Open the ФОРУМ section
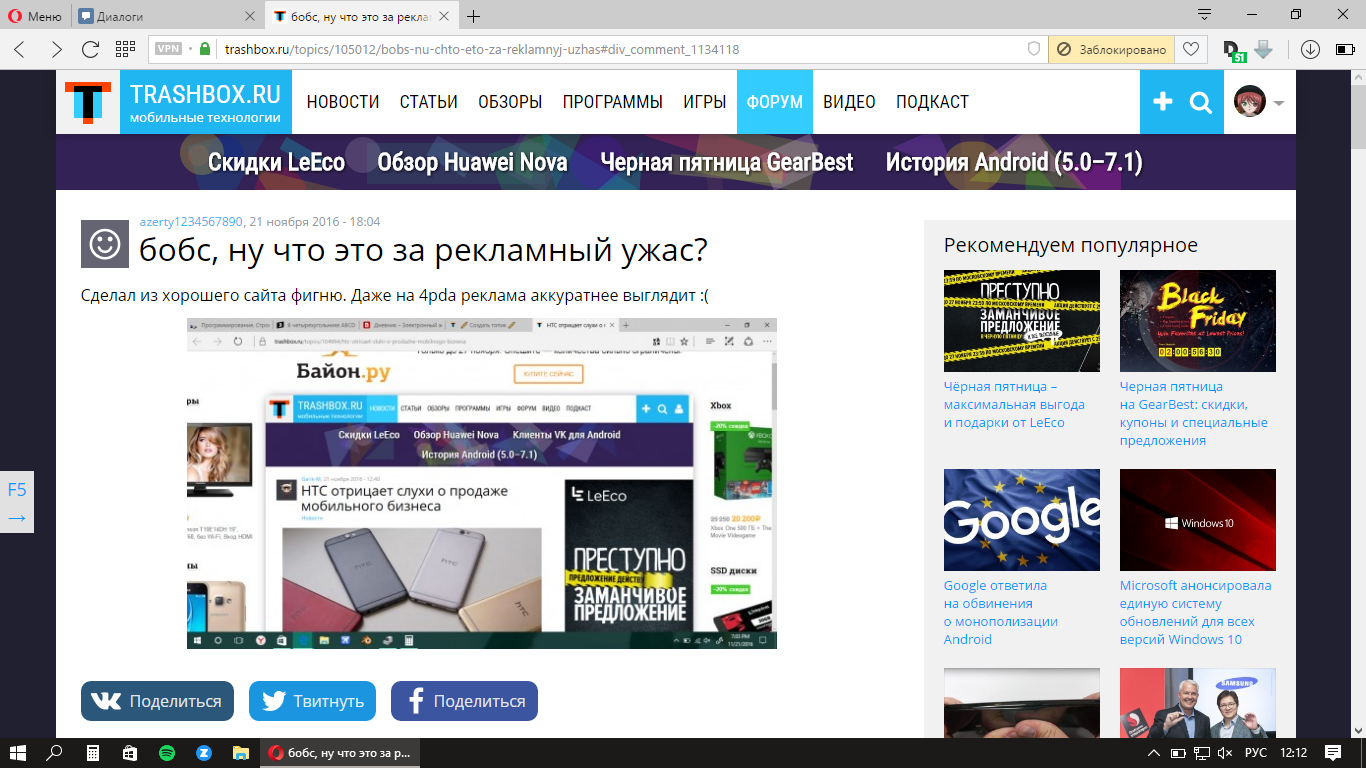Viewport: 1366px width, 768px height. click(775, 102)
